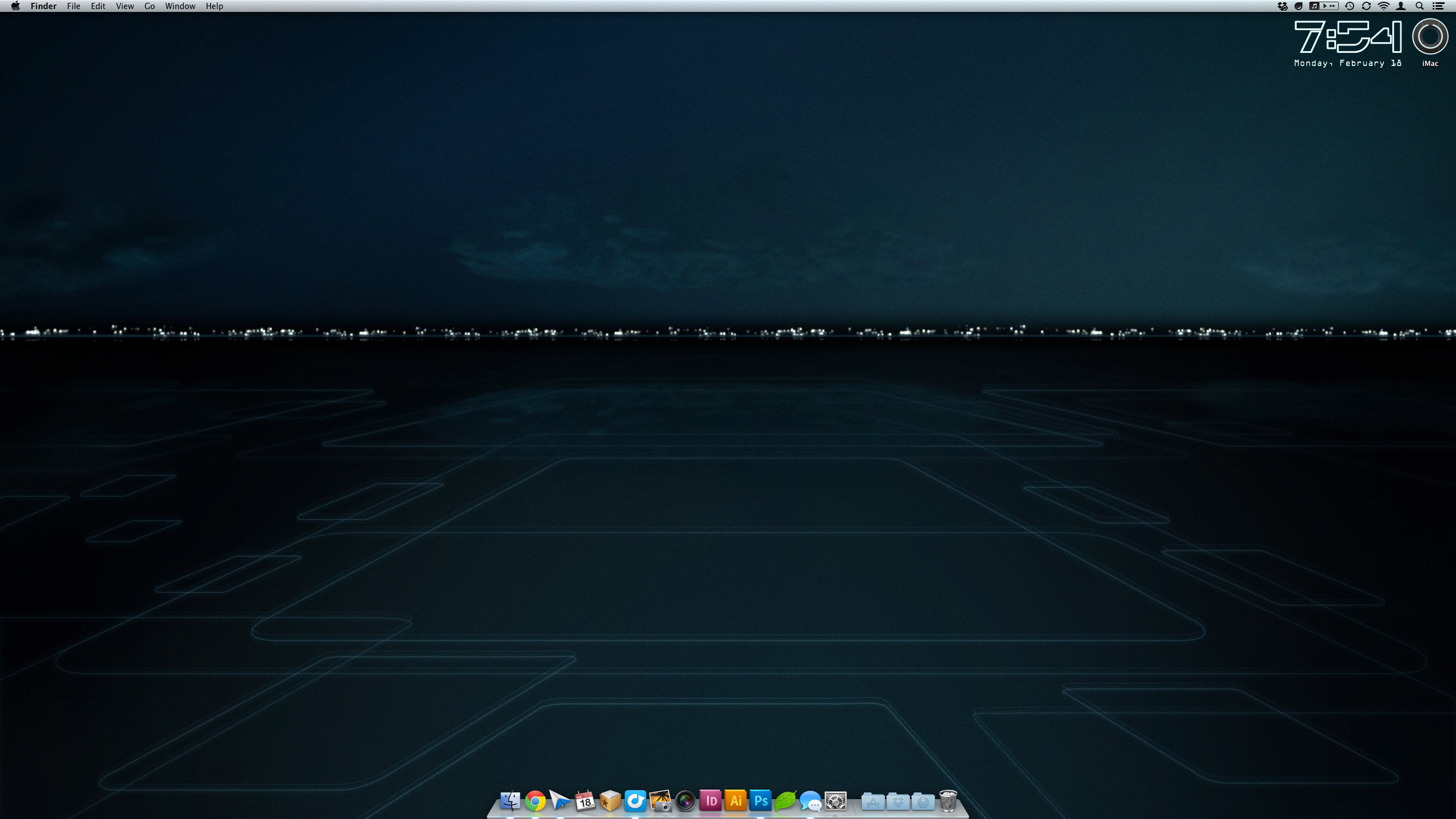
Task: Launch Adobe InDesign from the Dock
Action: [710, 801]
